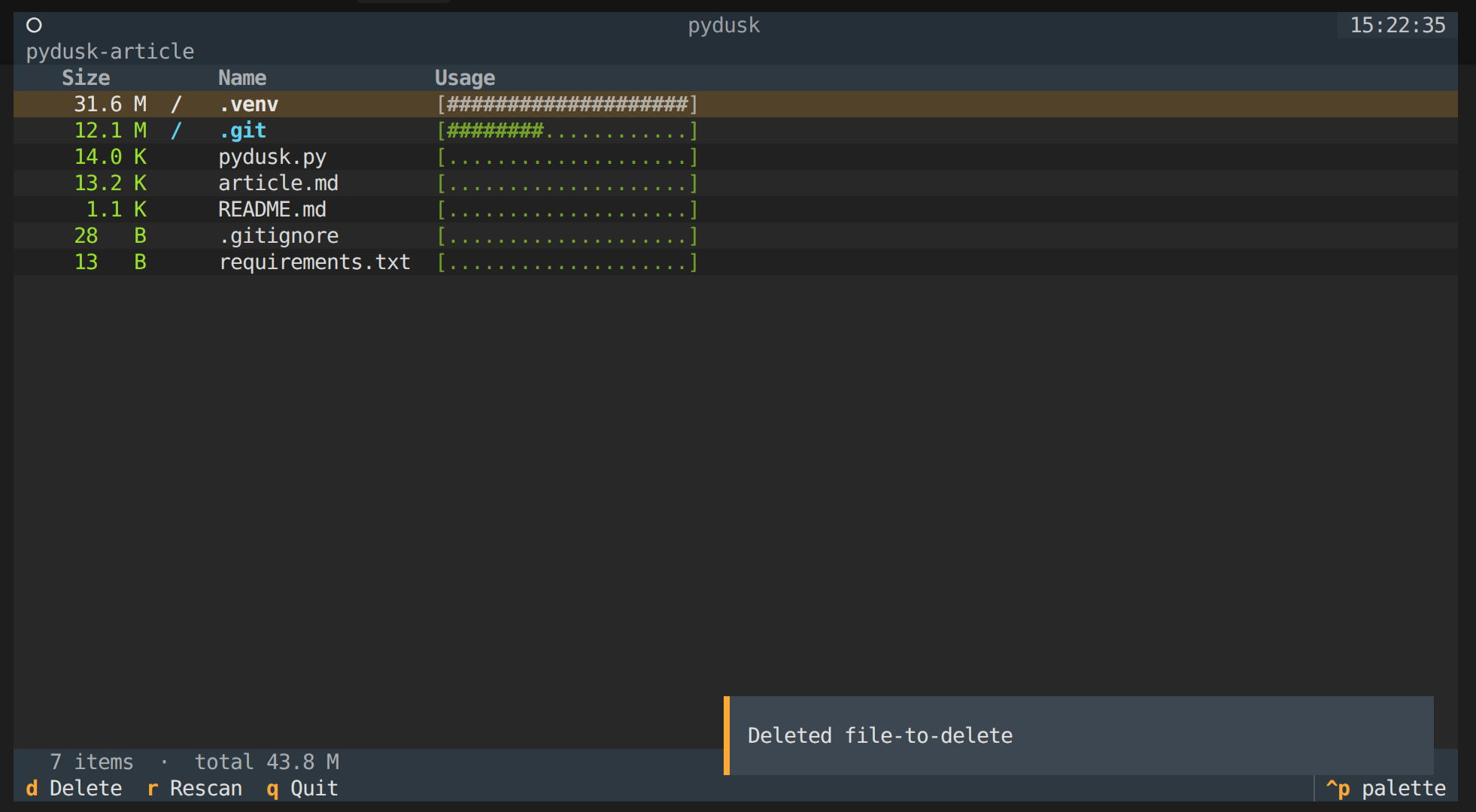Click the Size column header
The image size is (1476, 812).
(86, 78)
